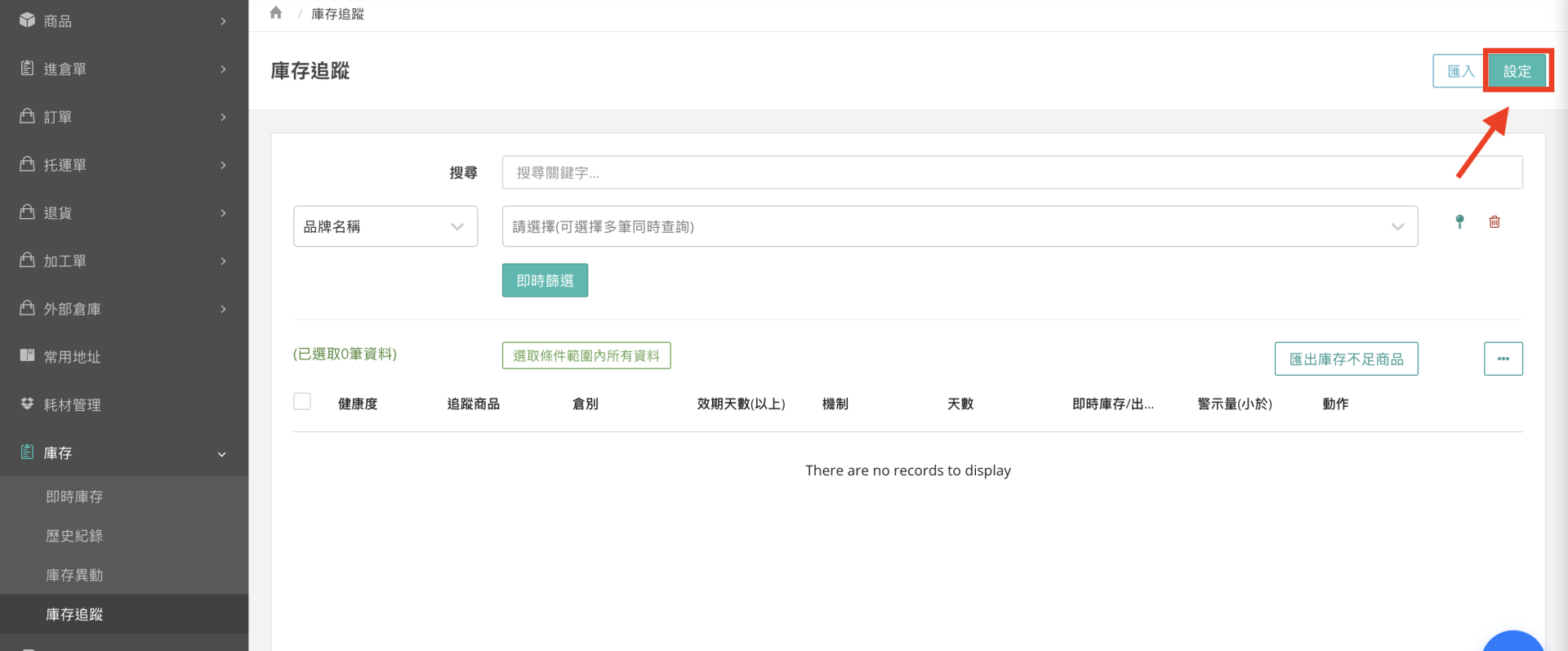
Task: Open the 請選擇 multi-select dropdown
Action: click(959, 227)
